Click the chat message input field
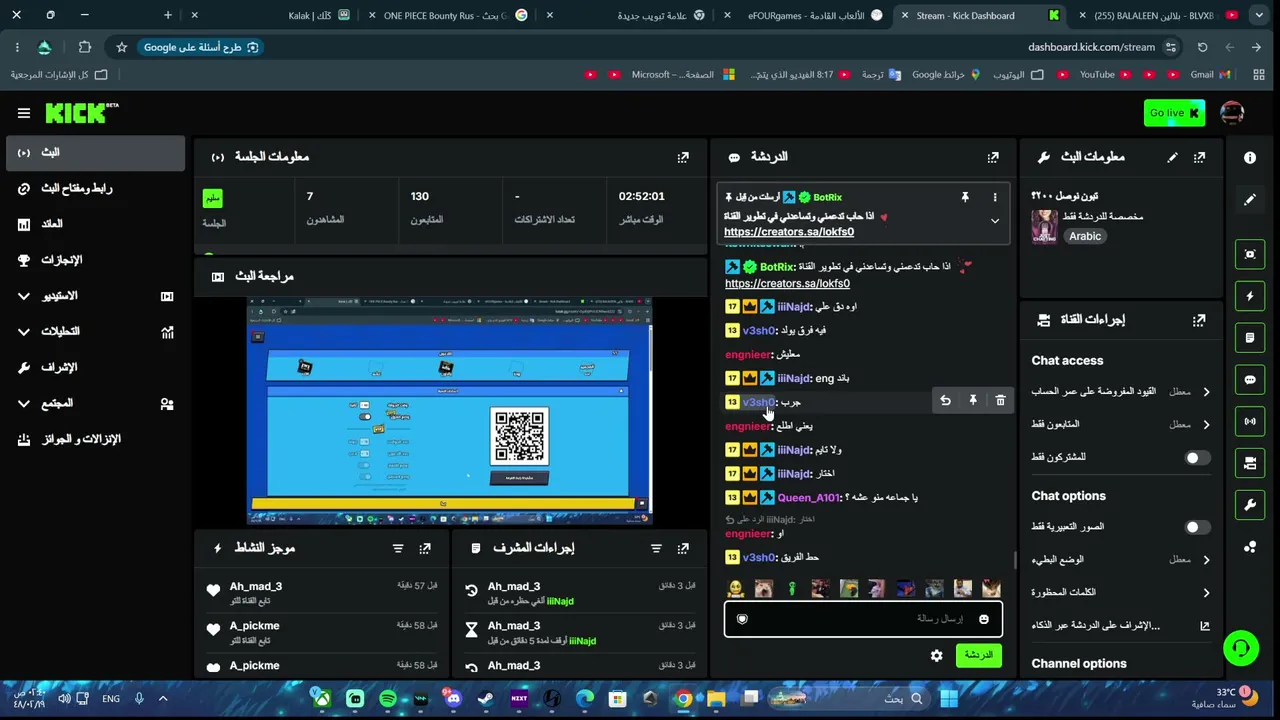This screenshot has height=720, width=1280. coord(863,619)
